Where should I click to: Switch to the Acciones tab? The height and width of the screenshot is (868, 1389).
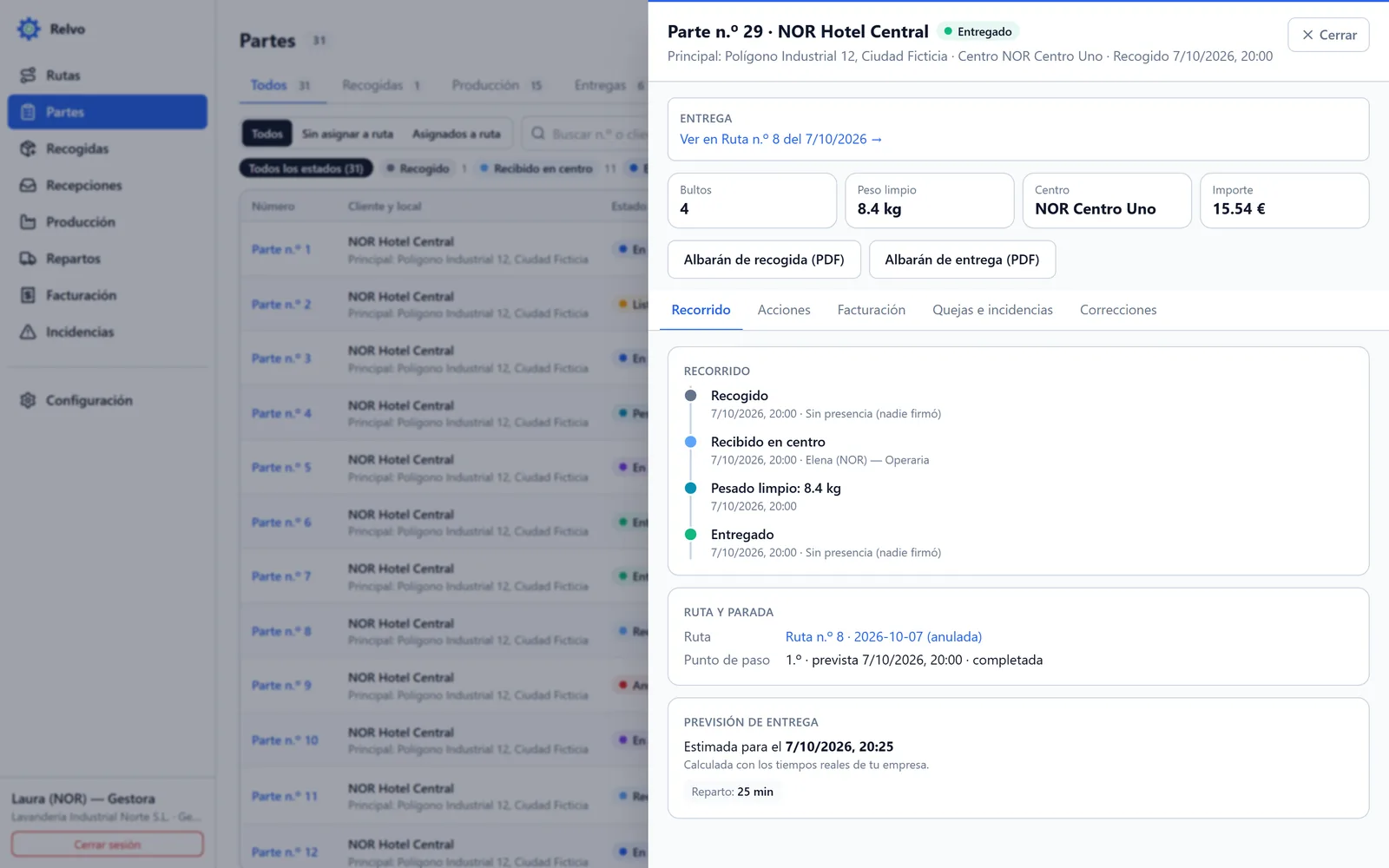(784, 310)
